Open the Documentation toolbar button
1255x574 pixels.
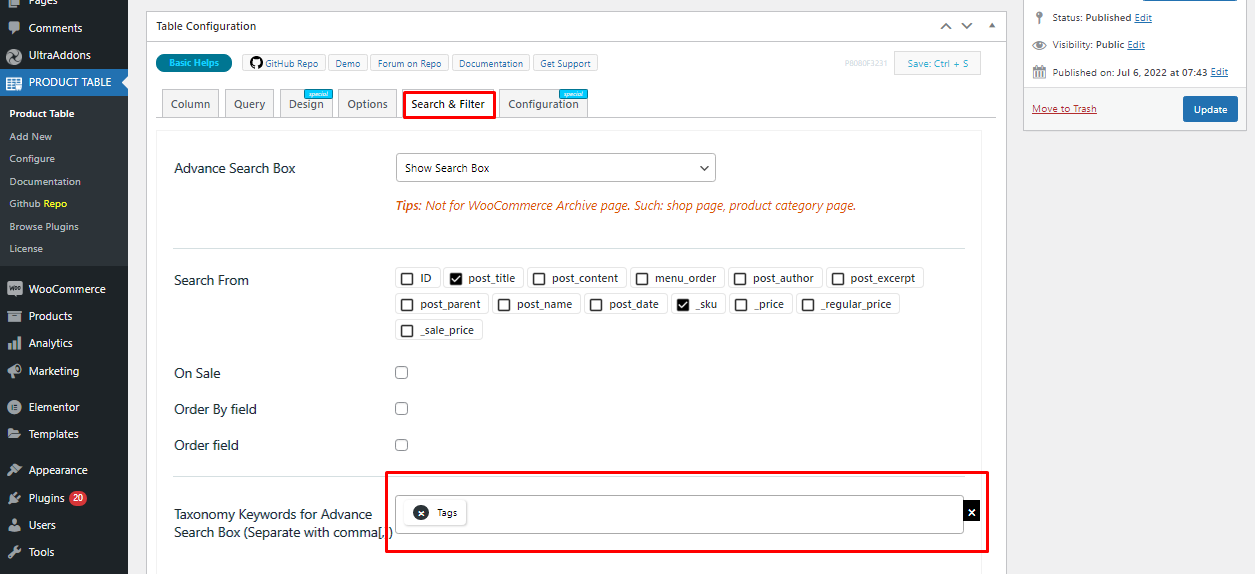click(x=491, y=63)
